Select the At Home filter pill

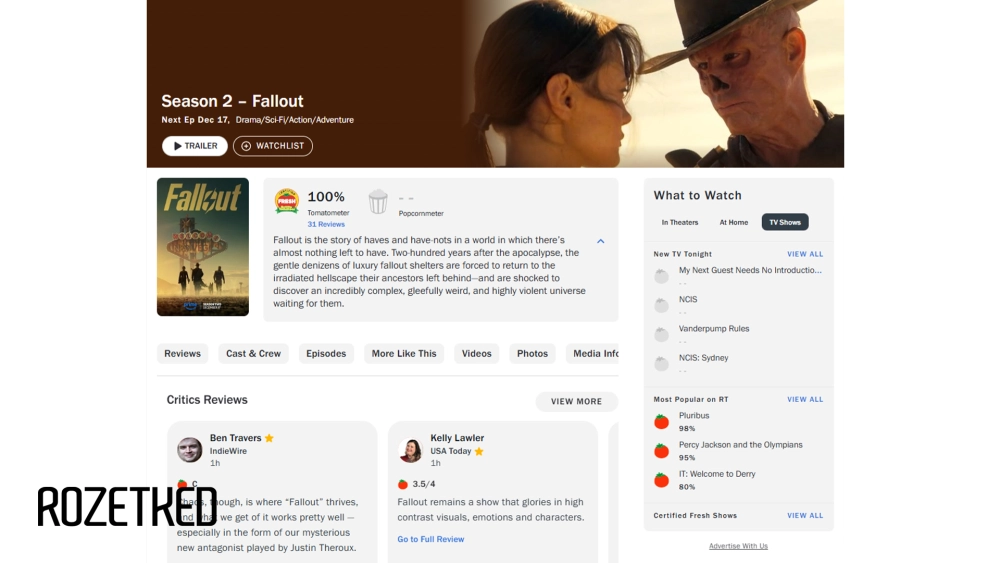click(x=734, y=222)
